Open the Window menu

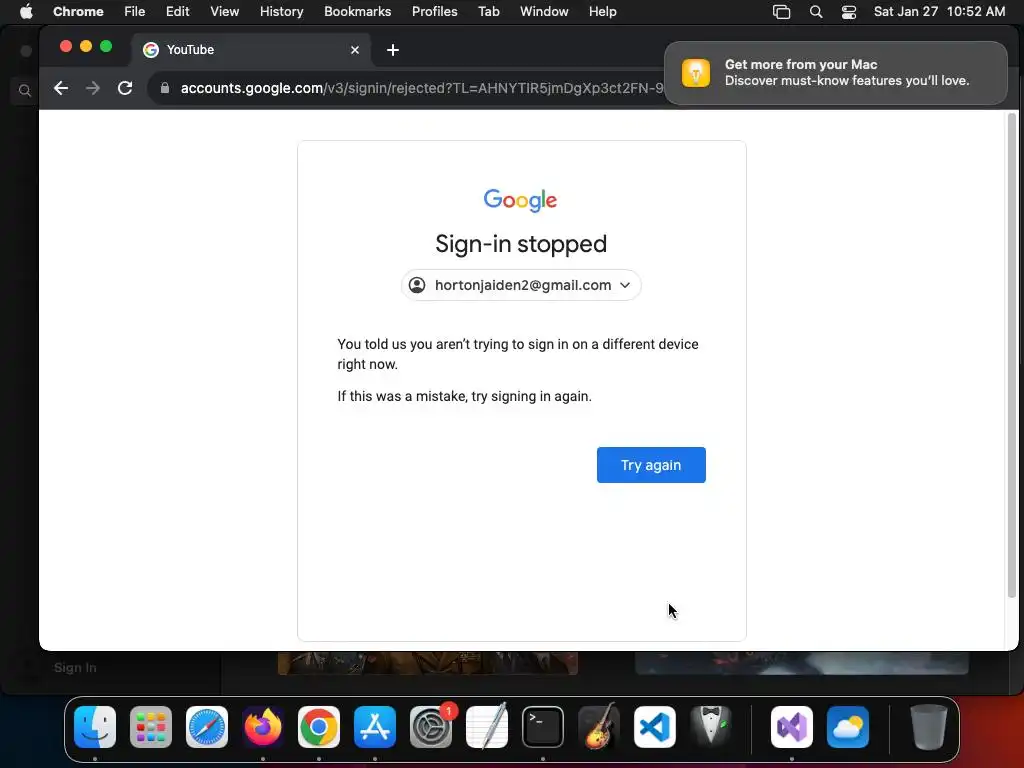tap(544, 12)
